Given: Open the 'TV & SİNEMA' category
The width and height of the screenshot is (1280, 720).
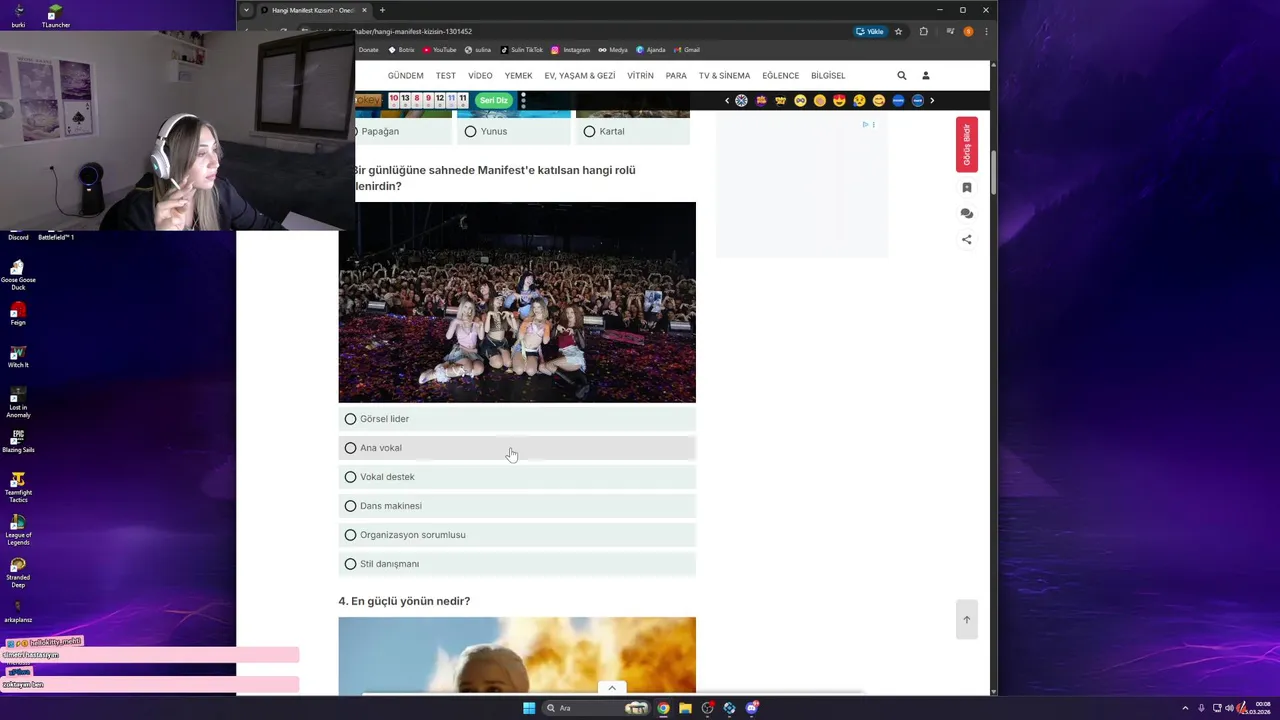Looking at the screenshot, I should (724, 75).
